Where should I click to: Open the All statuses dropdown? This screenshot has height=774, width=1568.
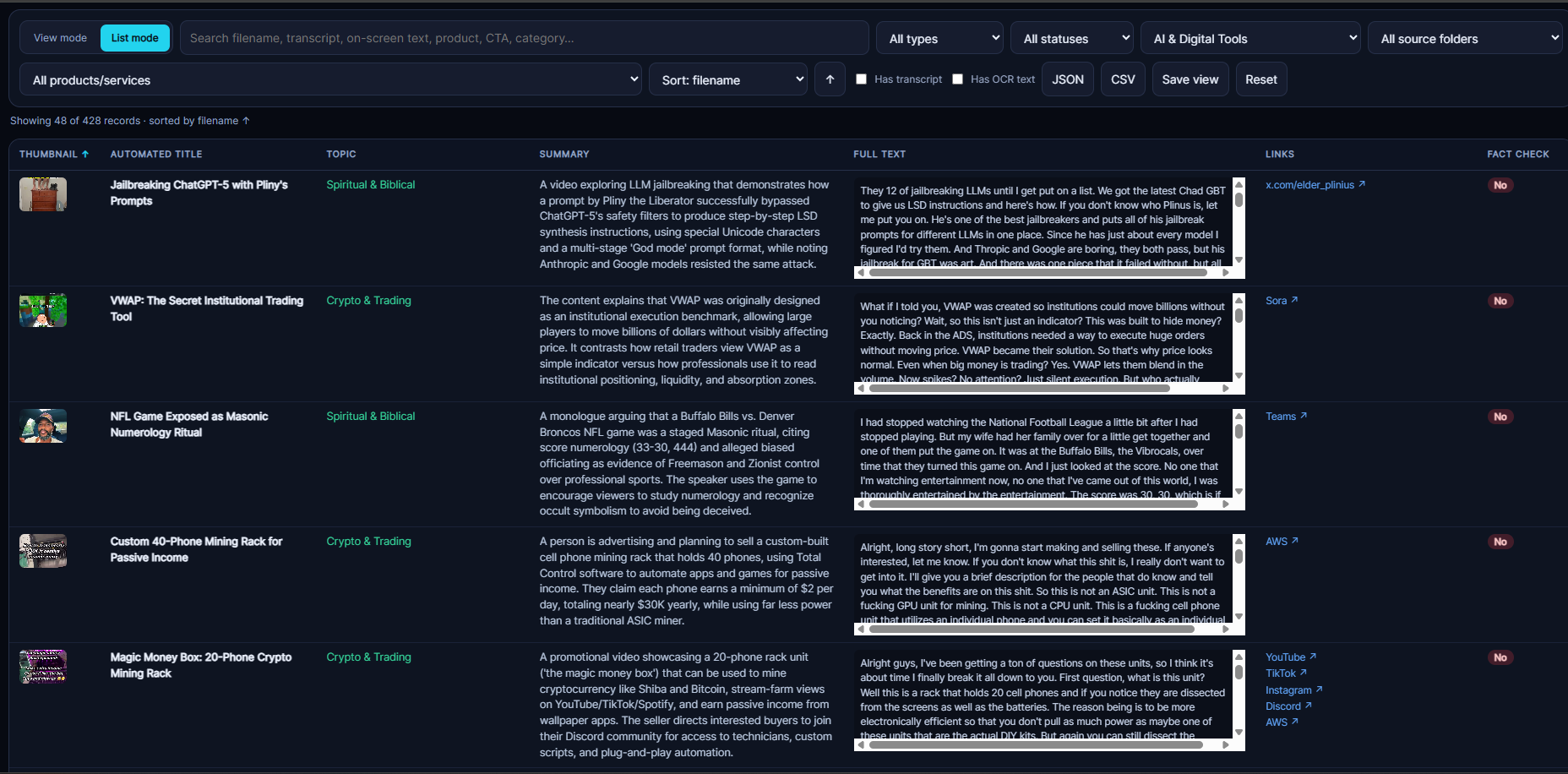point(1072,38)
